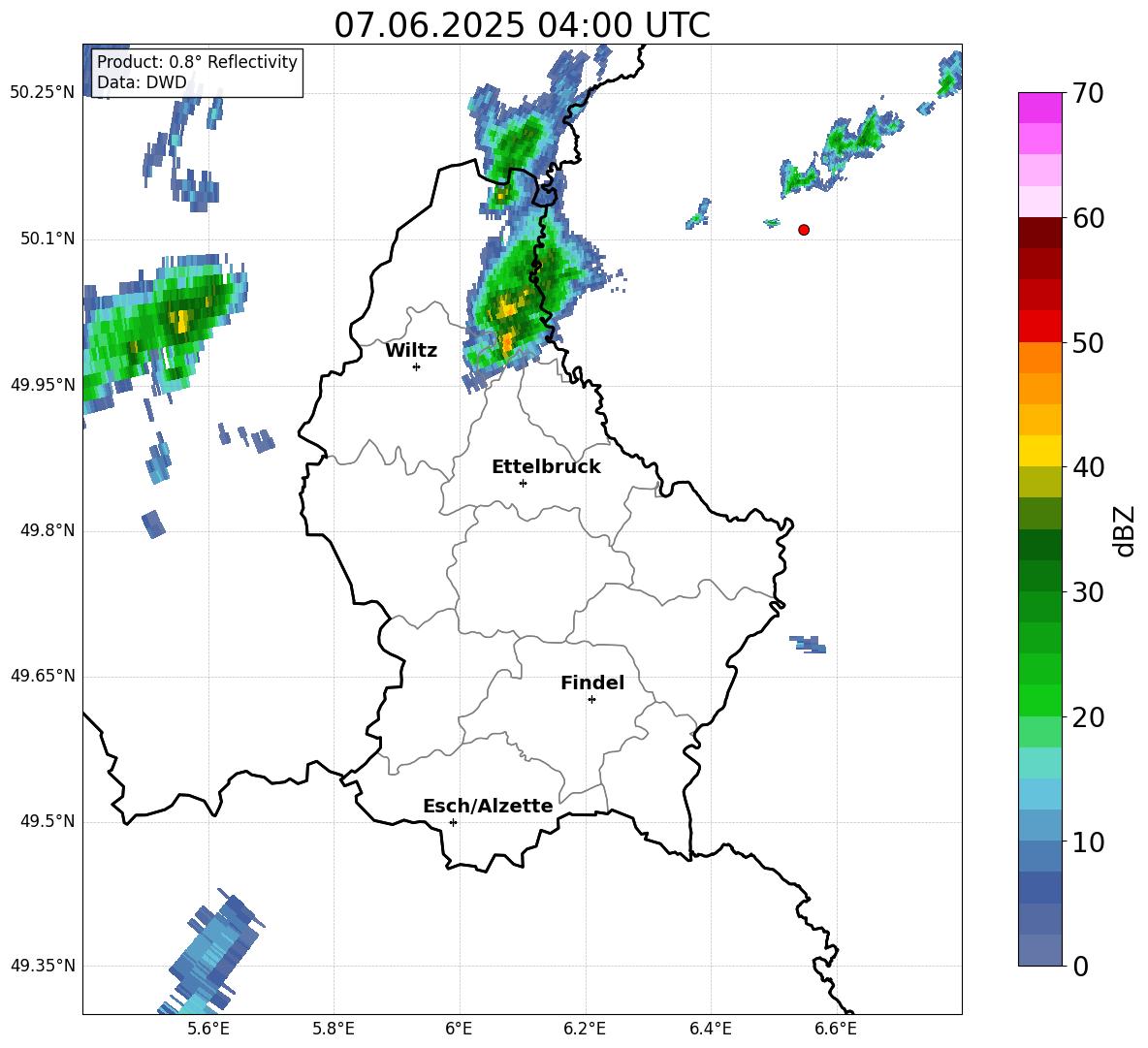Click the green echo band northwest of red dot
Image resolution: width=1148 pixels, height=1048 pixels.
pyautogui.click(x=842, y=153)
